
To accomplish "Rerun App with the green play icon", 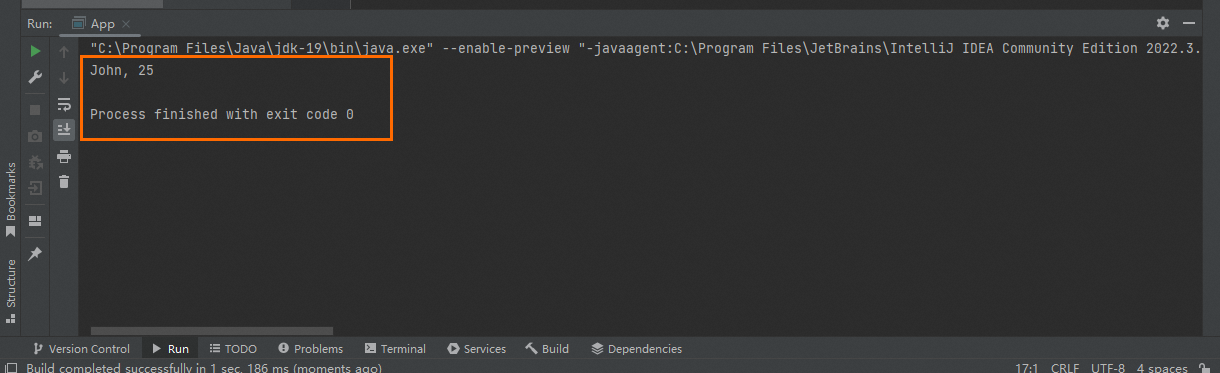I will click(x=35, y=51).
